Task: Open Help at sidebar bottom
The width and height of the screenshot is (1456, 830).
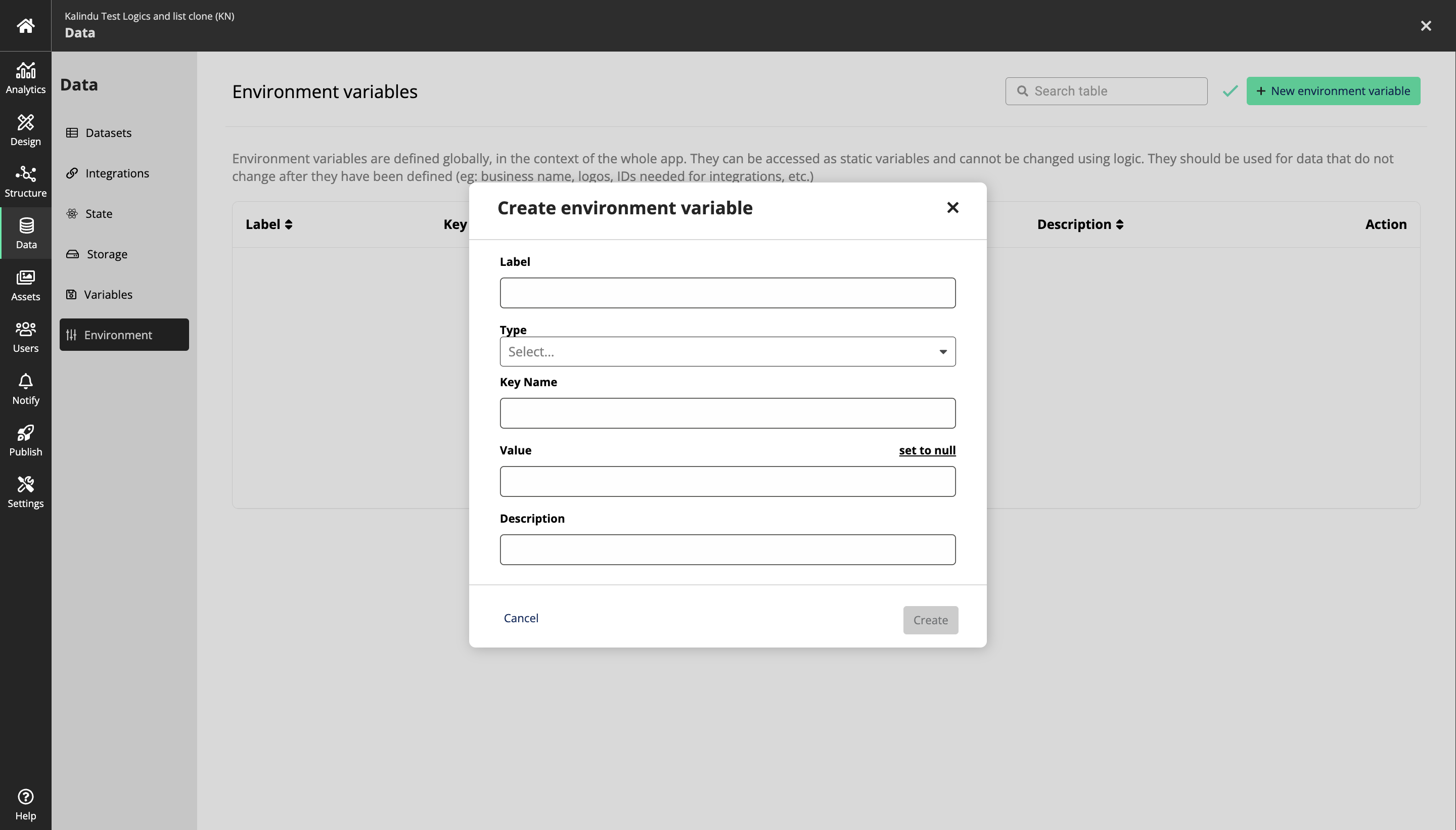Action: click(x=26, y=804)
